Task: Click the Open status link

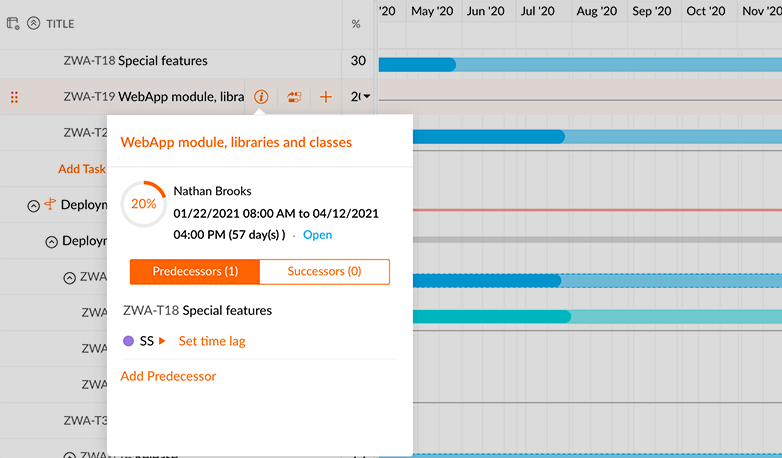Action: click(317, 235)
